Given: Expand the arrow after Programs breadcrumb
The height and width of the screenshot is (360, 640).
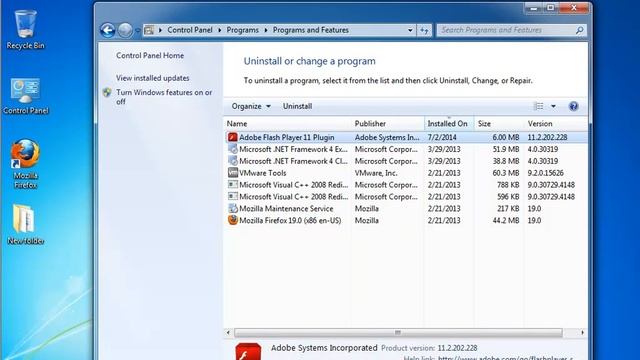Looking at the screenshot, I should 266,30.
